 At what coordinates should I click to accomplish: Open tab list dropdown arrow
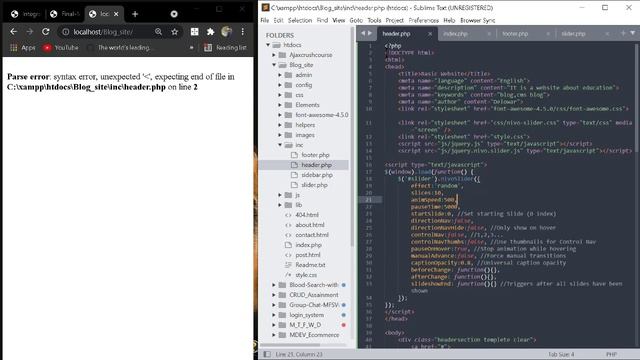[632, 33]
